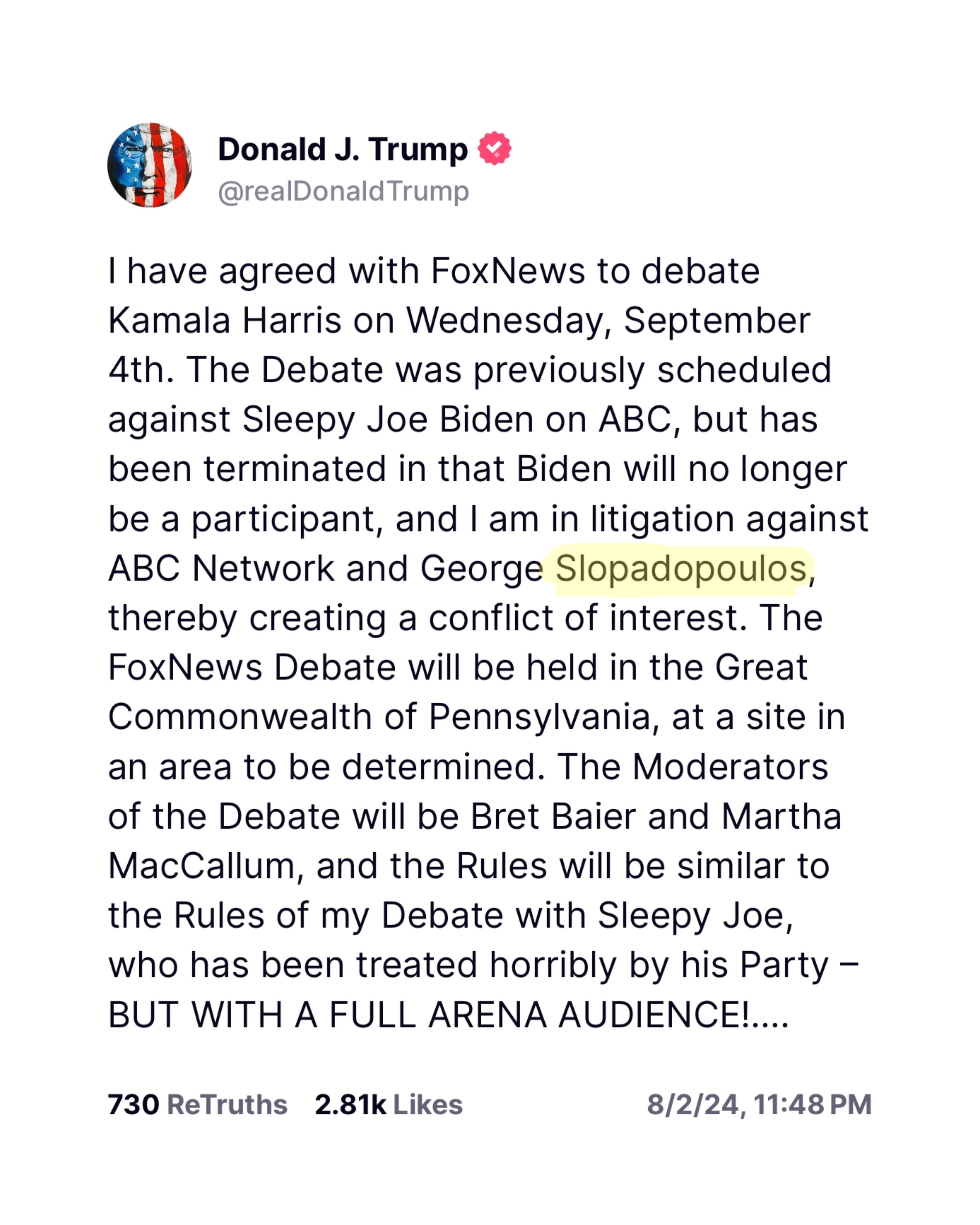Click the highlighted word Slopadopoulos
Screen dimensions: 980x1225
680,569
